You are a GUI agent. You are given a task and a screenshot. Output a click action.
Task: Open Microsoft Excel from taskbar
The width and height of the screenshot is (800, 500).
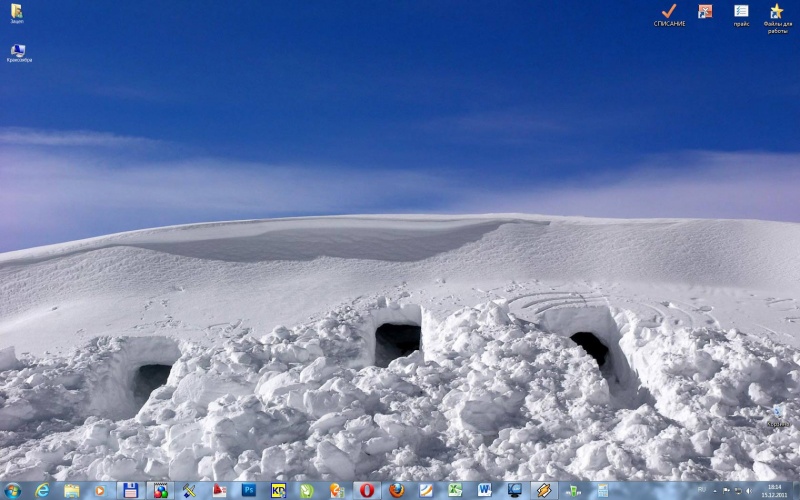point(455,490)
